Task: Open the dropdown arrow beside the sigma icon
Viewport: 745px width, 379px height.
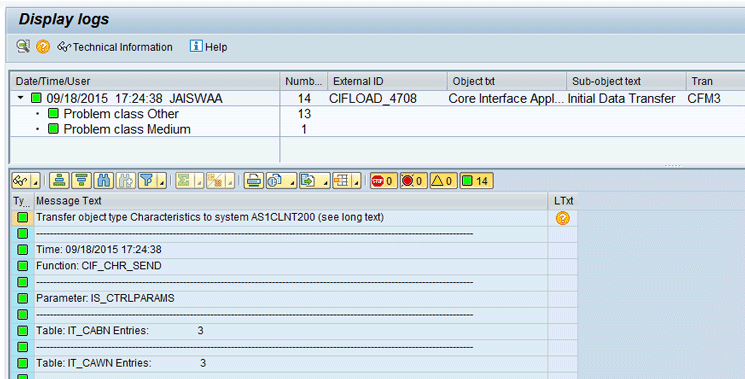Action: (199, 181)
